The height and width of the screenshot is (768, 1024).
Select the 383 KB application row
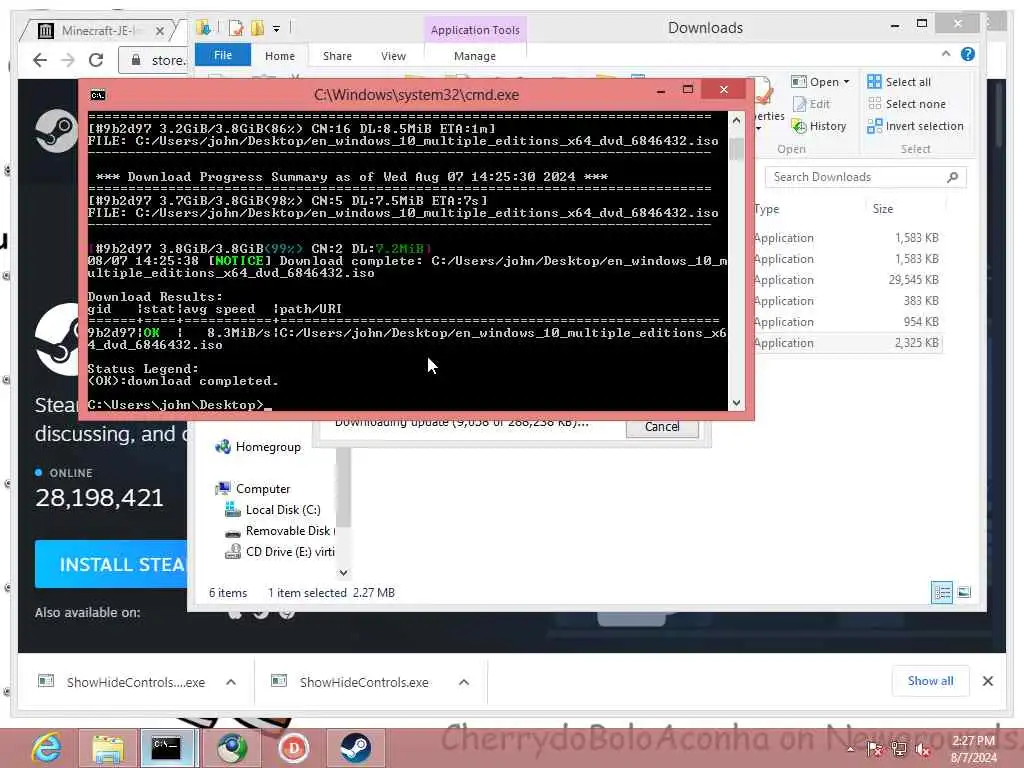(847, 300)
